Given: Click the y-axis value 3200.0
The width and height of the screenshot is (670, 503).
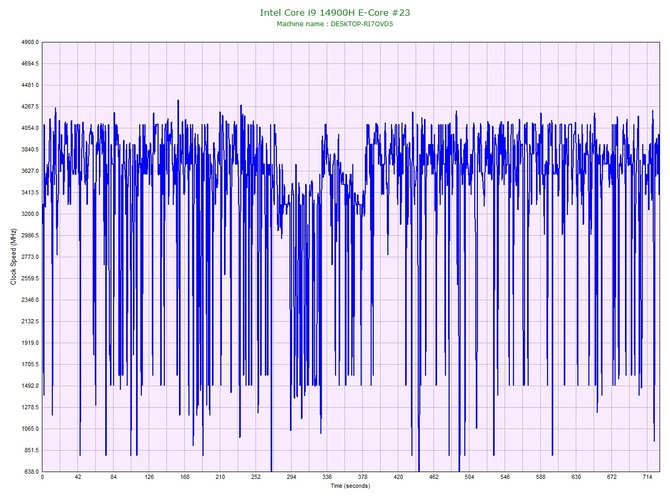Looking at the screenshot, I should (x=30, y=214).
